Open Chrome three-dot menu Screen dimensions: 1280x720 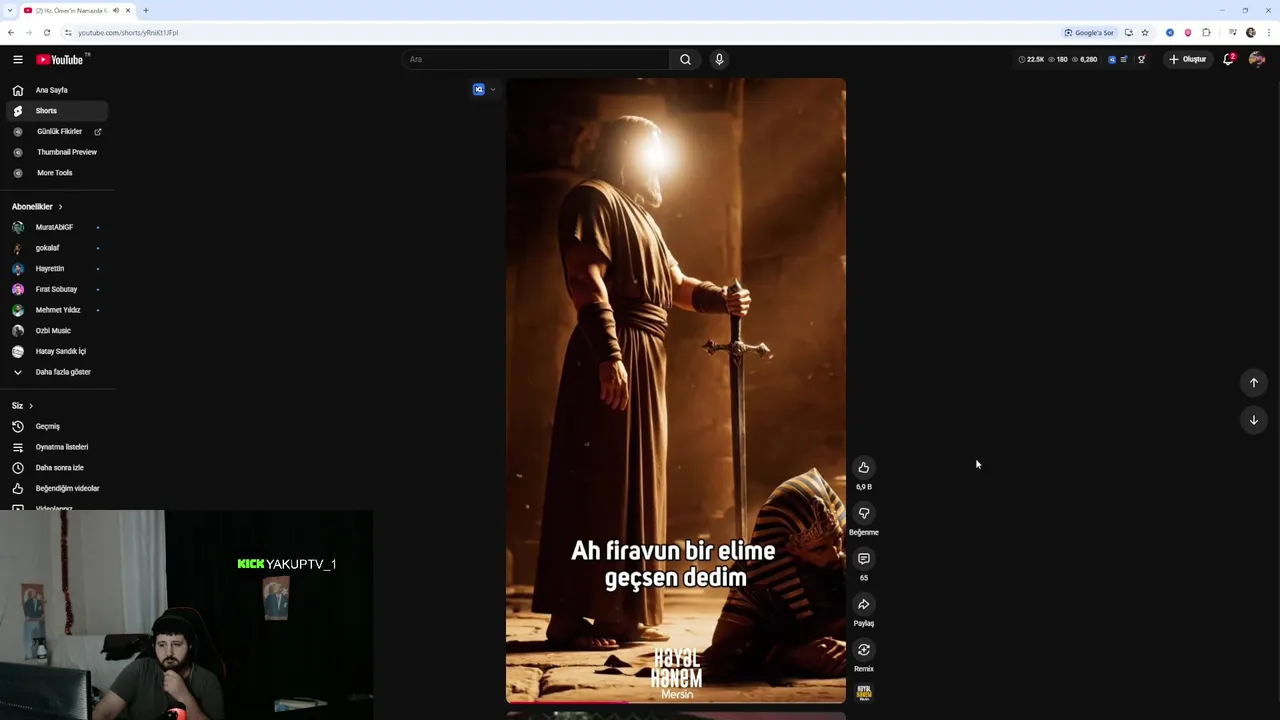pos(1269,32)
